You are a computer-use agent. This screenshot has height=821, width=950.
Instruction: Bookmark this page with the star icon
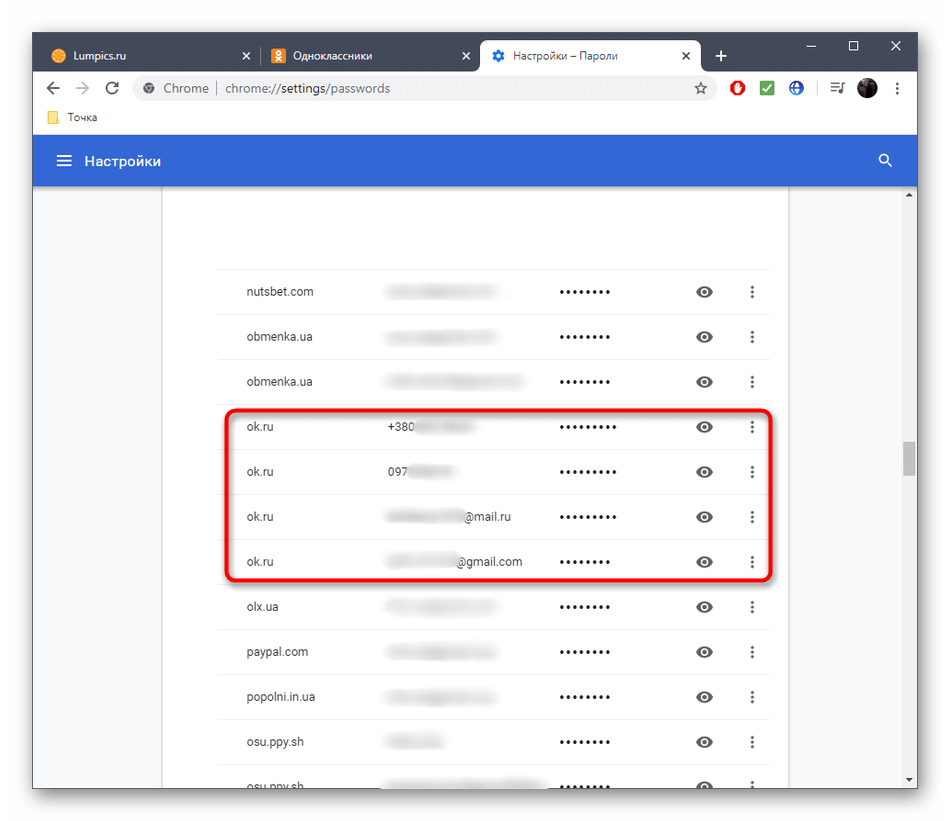coord(701,88)
